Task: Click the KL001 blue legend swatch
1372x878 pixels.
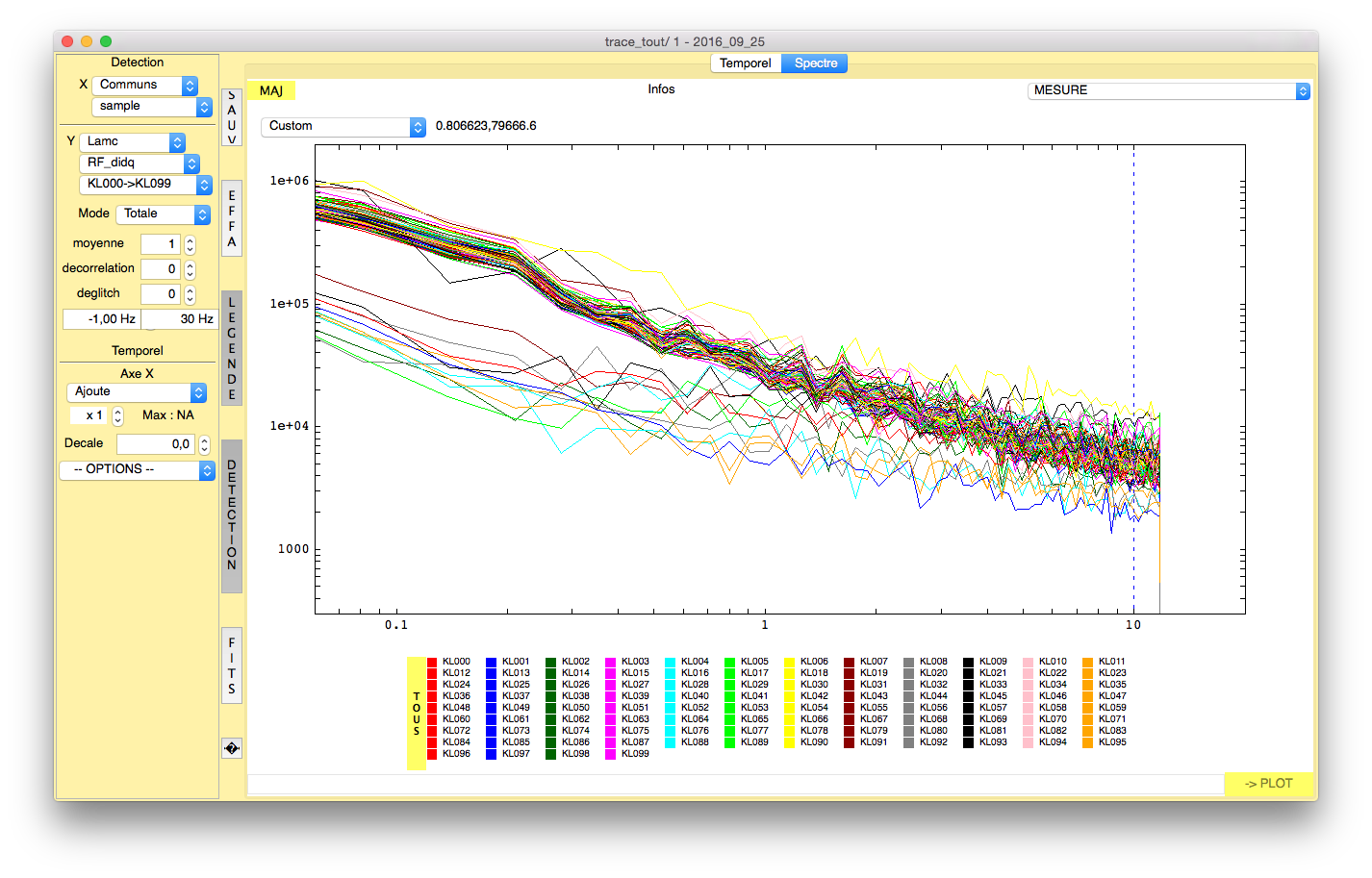Action: 492,663
